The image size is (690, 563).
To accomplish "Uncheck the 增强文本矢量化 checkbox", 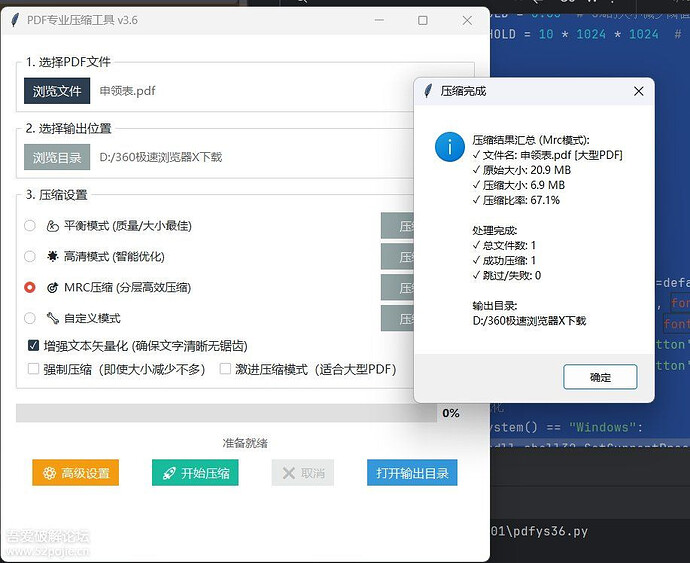I will pyautogui.click(x=34, y=346).
